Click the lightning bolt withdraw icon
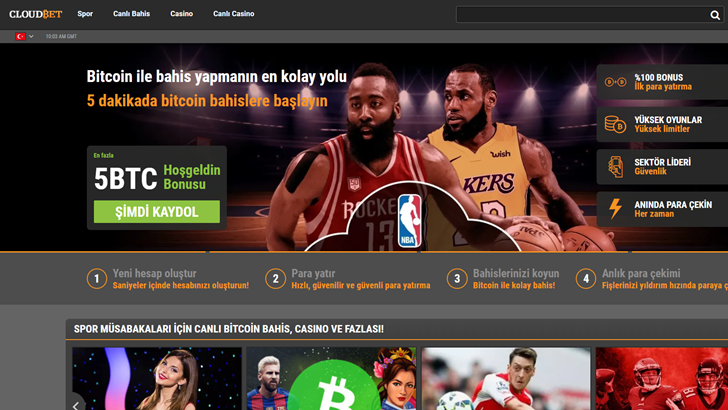 coord(616,209)
